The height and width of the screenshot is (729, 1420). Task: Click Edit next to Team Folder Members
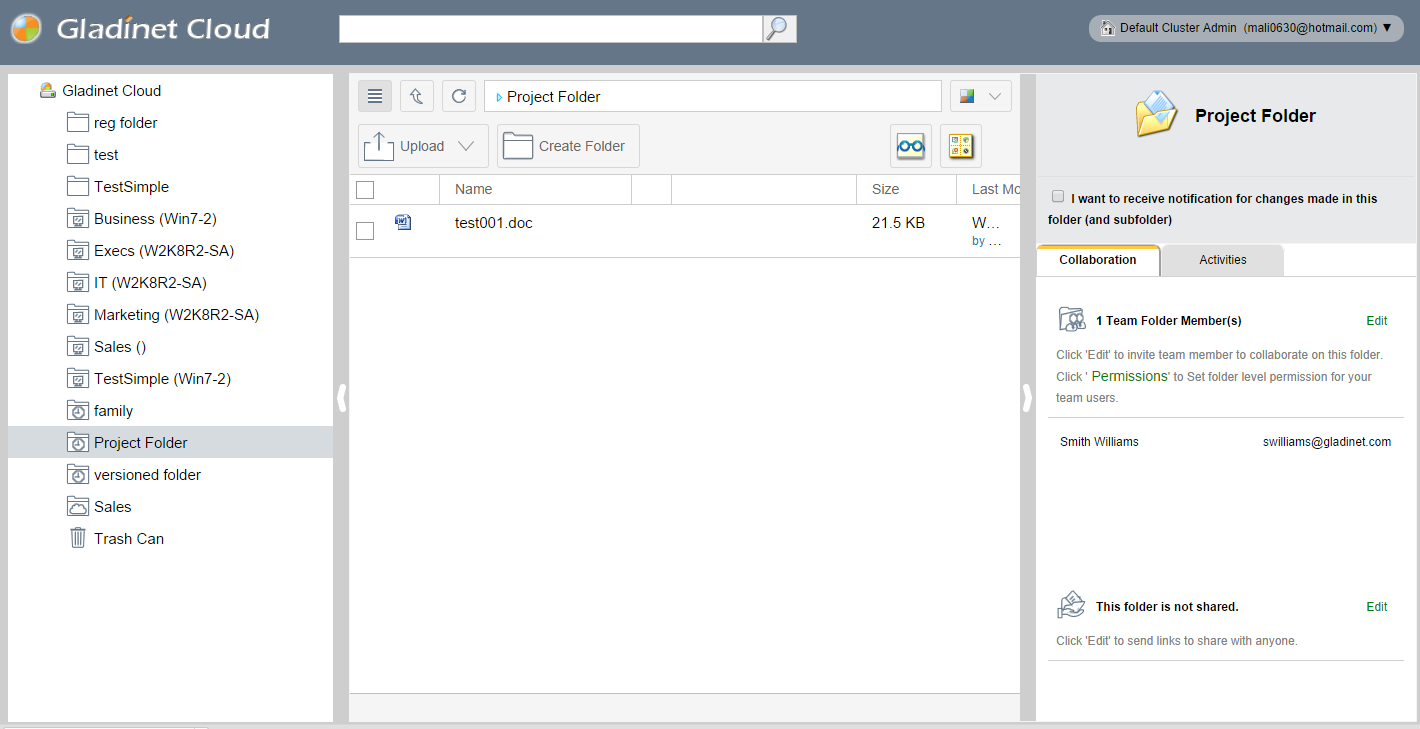pos(1377,321)
